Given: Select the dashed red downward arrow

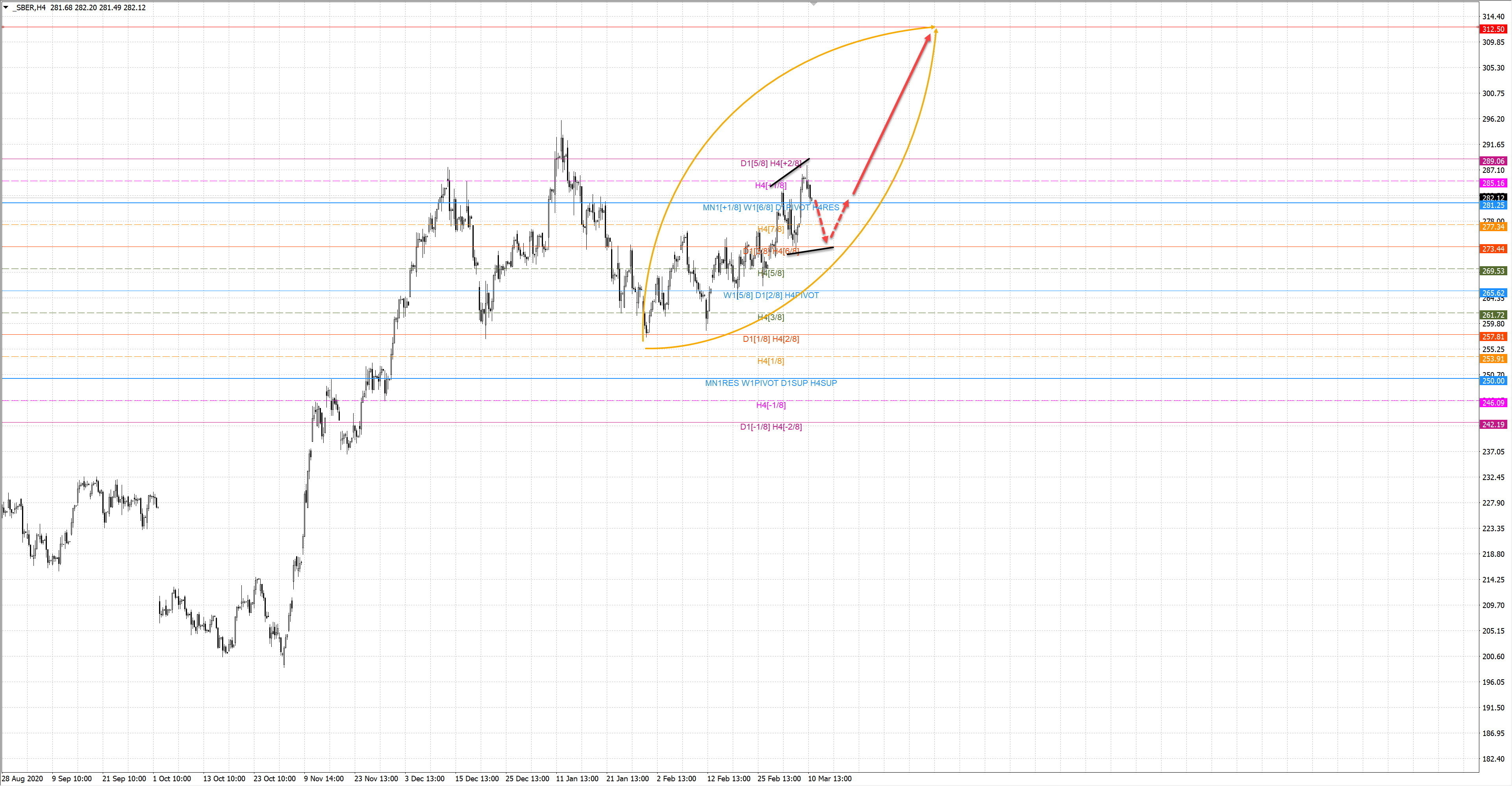Looking at the screenshot, I should click(x=821, y=221).
